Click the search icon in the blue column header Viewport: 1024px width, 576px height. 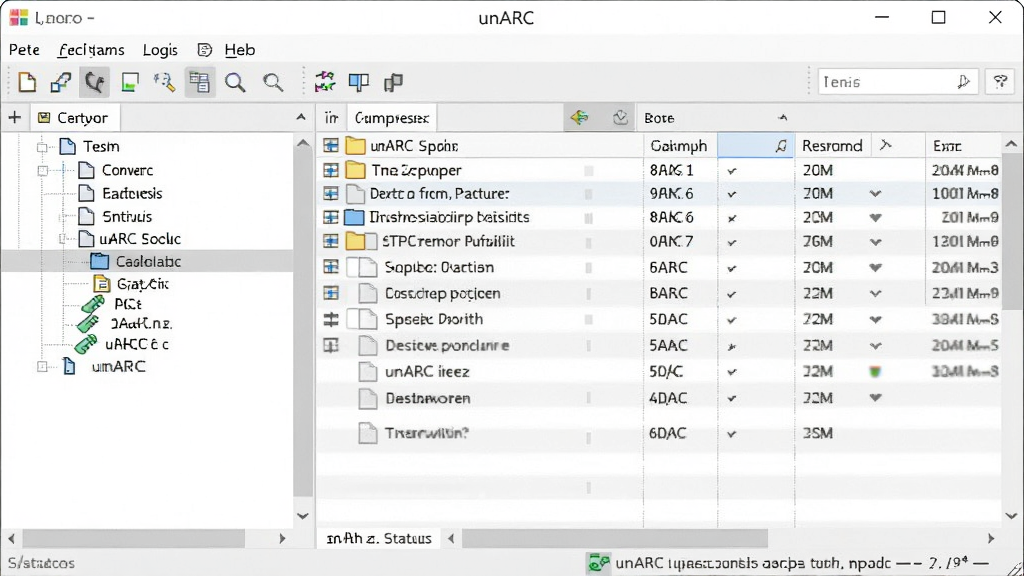[x=780, y=146]
